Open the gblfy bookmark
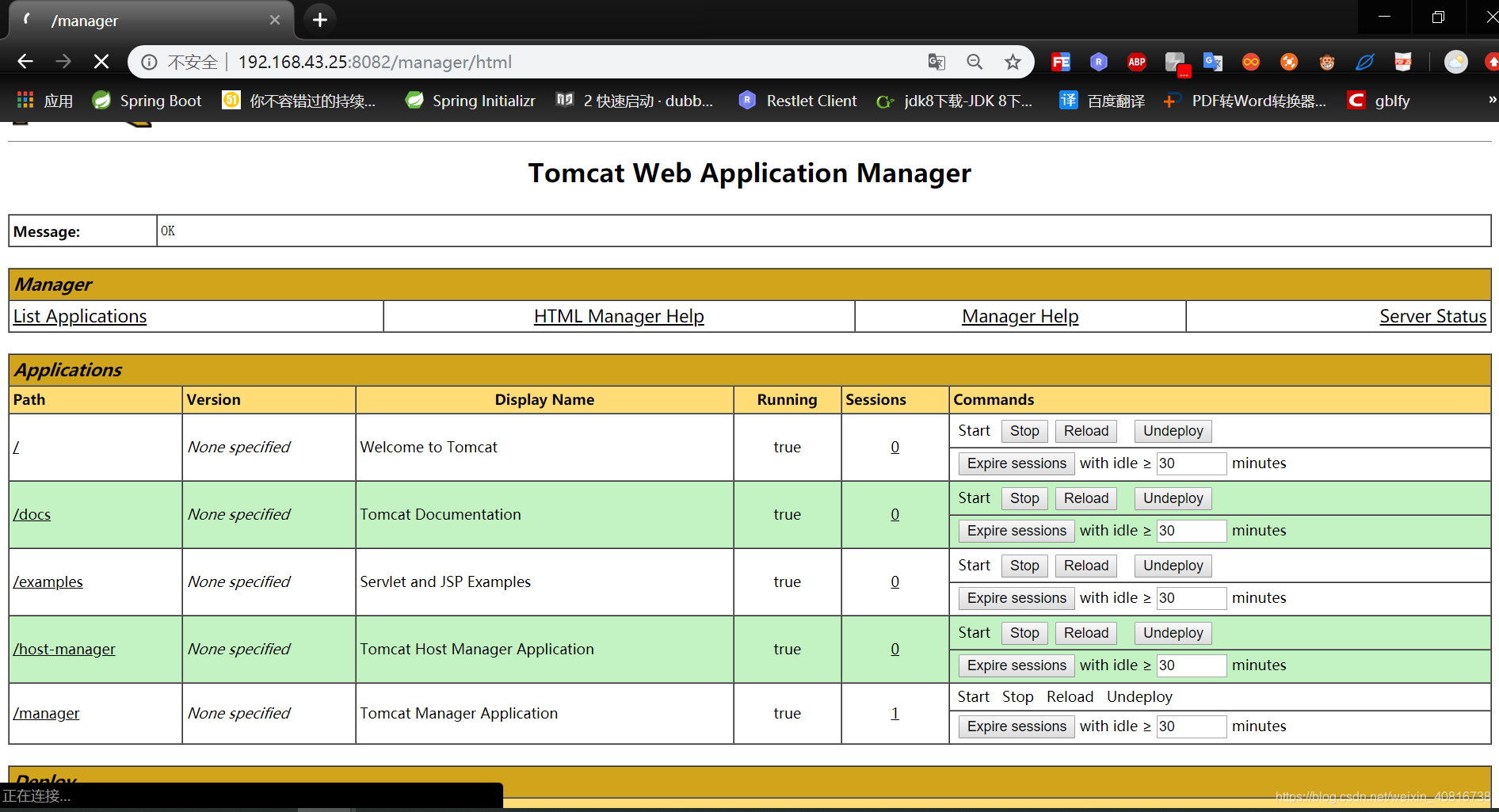The width and height of the screenshot is (1499, 812). click(x=1379, y=101)
